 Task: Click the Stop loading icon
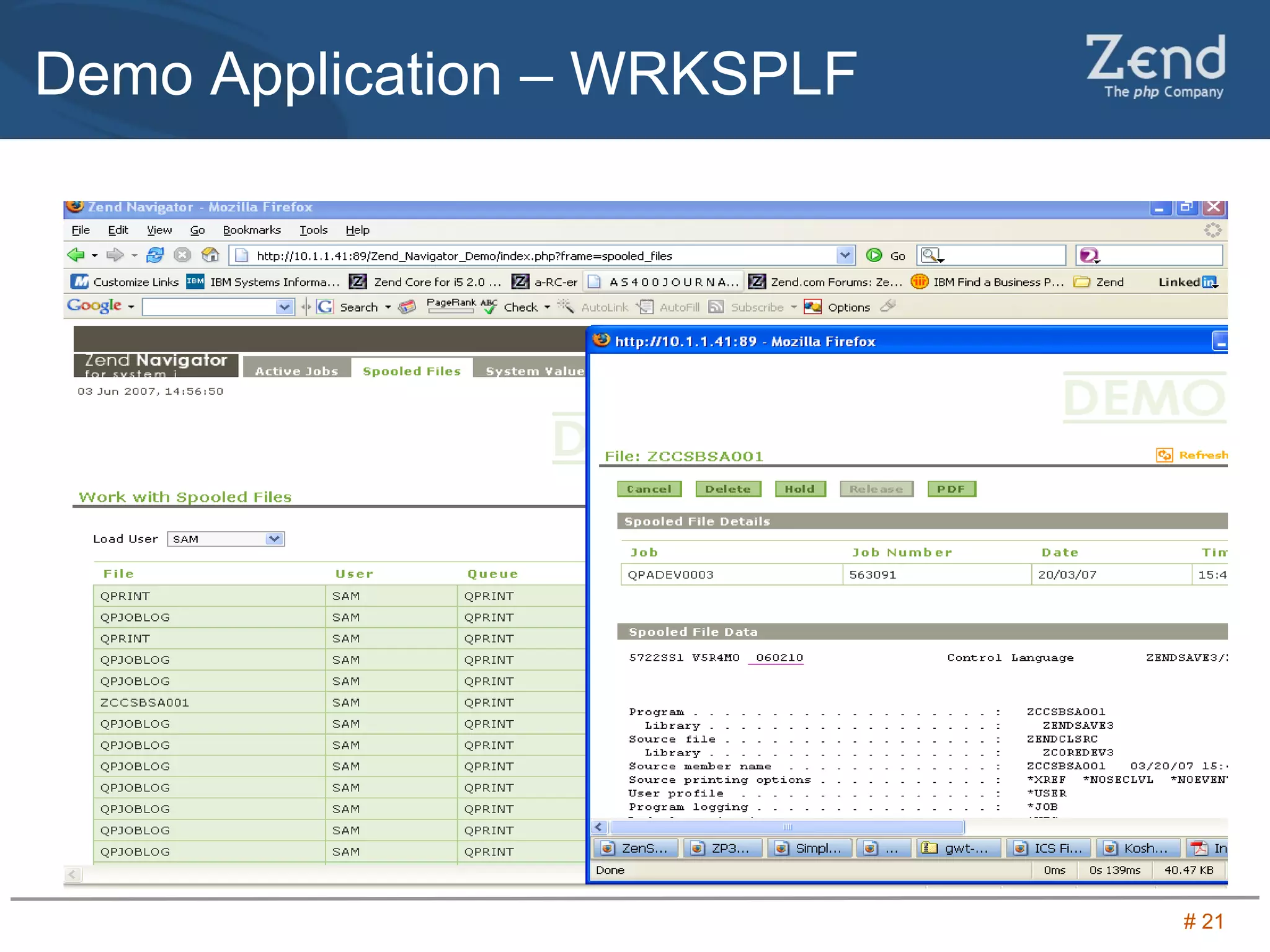[x=182, y=255]
